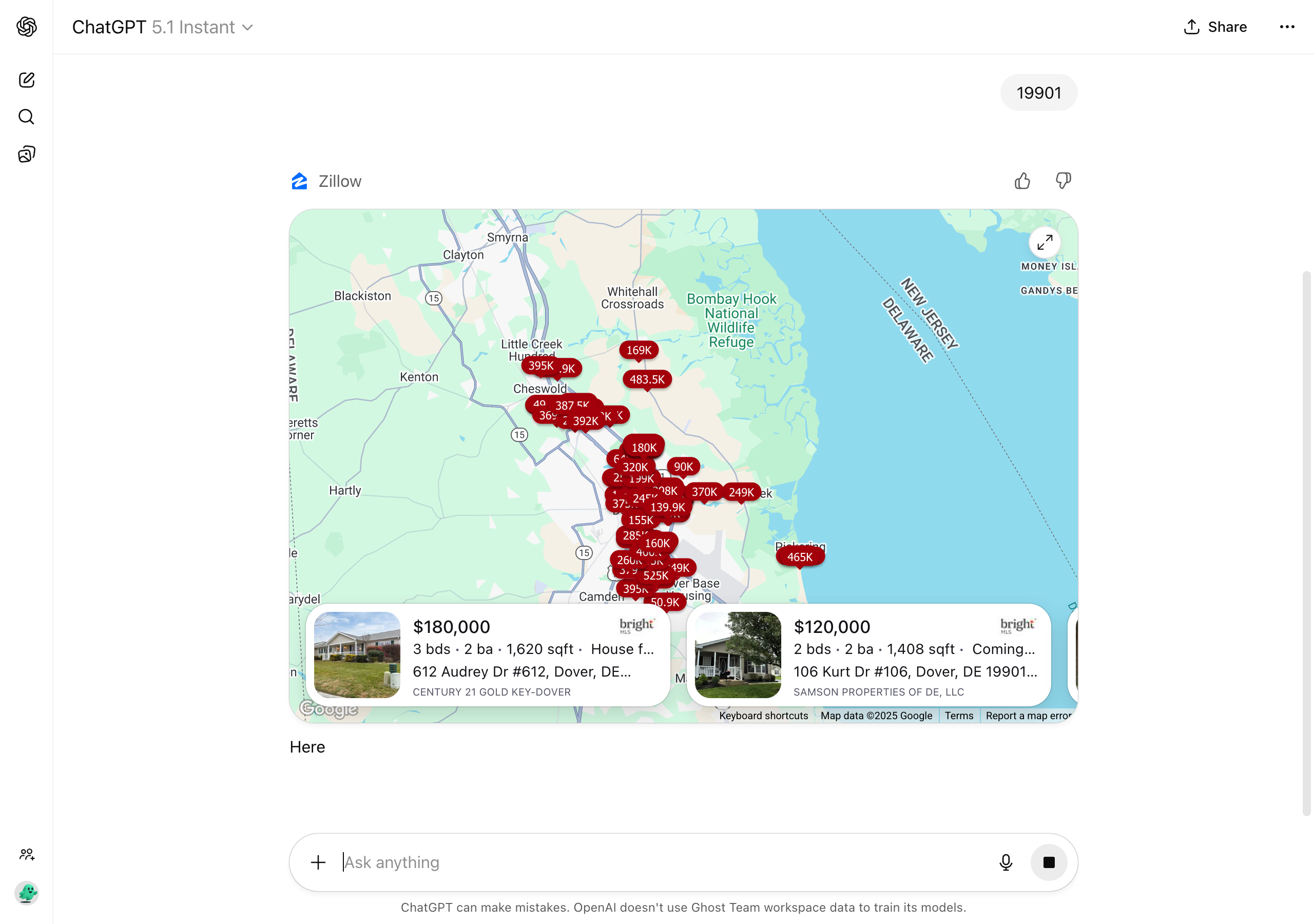Viewport: 1314px width, 924px height.
Task: Expand the map to fullscreen
Action: coord(1045,242)
